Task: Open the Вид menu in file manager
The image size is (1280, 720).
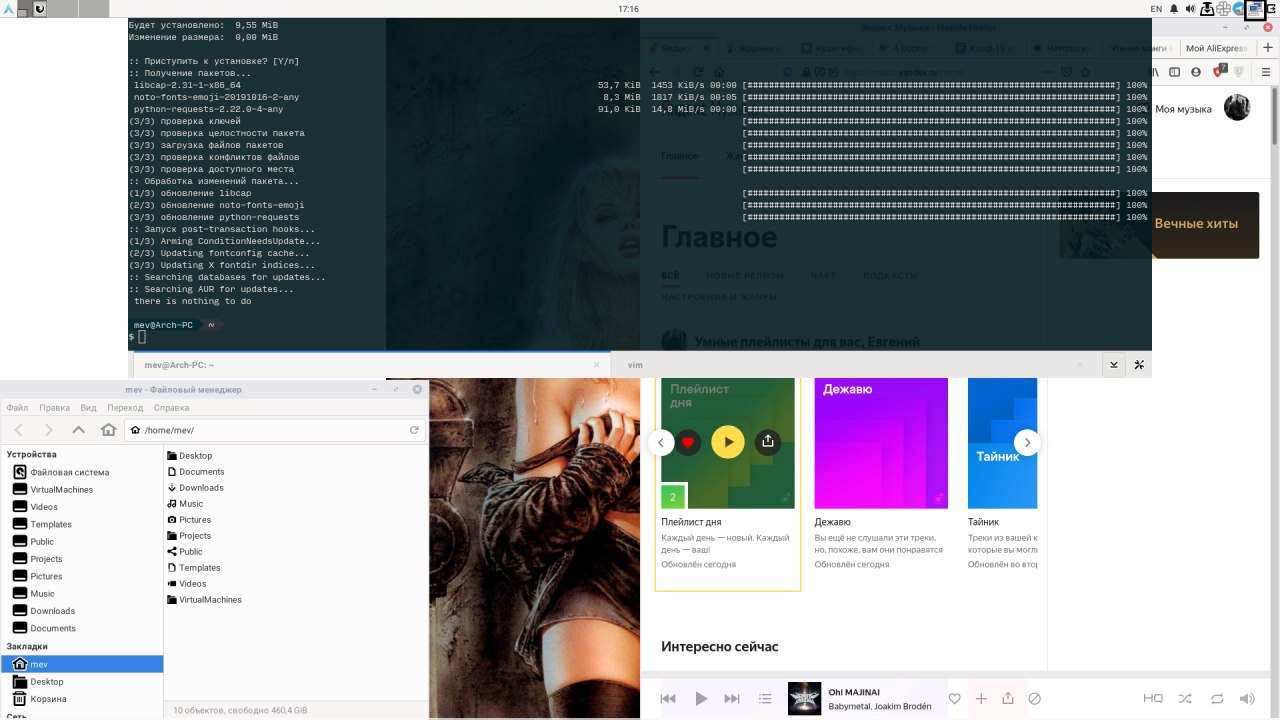Action: pyautogui.click(x=88, y=408)
